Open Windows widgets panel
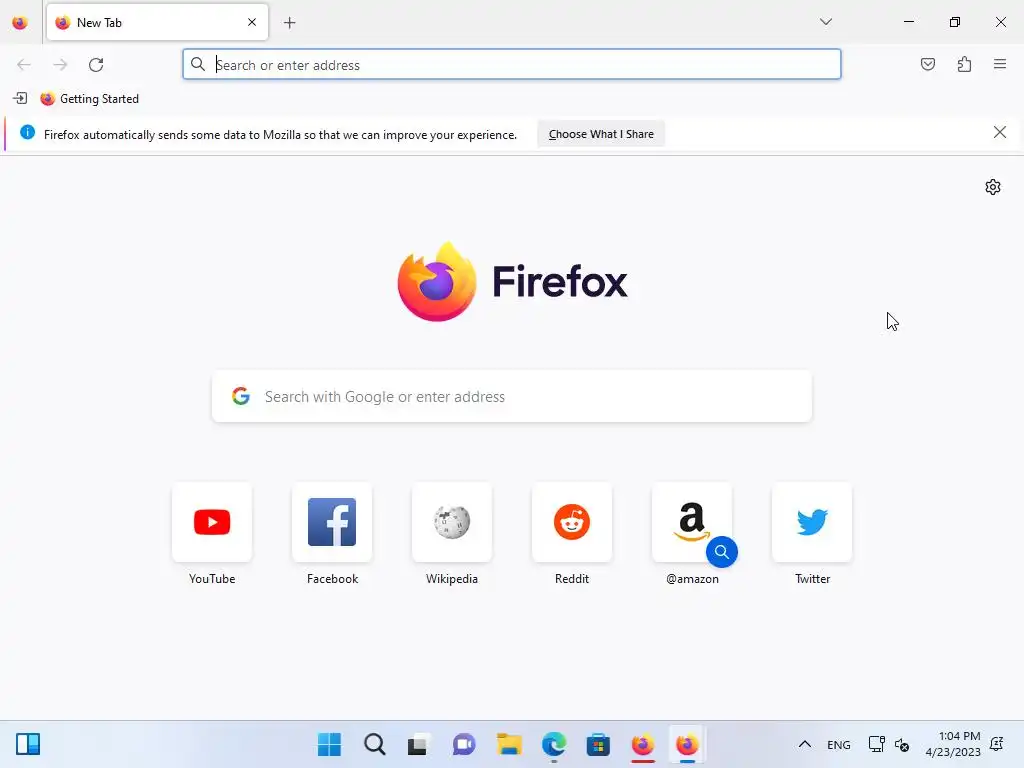Viewport: 1024px width, 768px height. [x=28, y=744]
